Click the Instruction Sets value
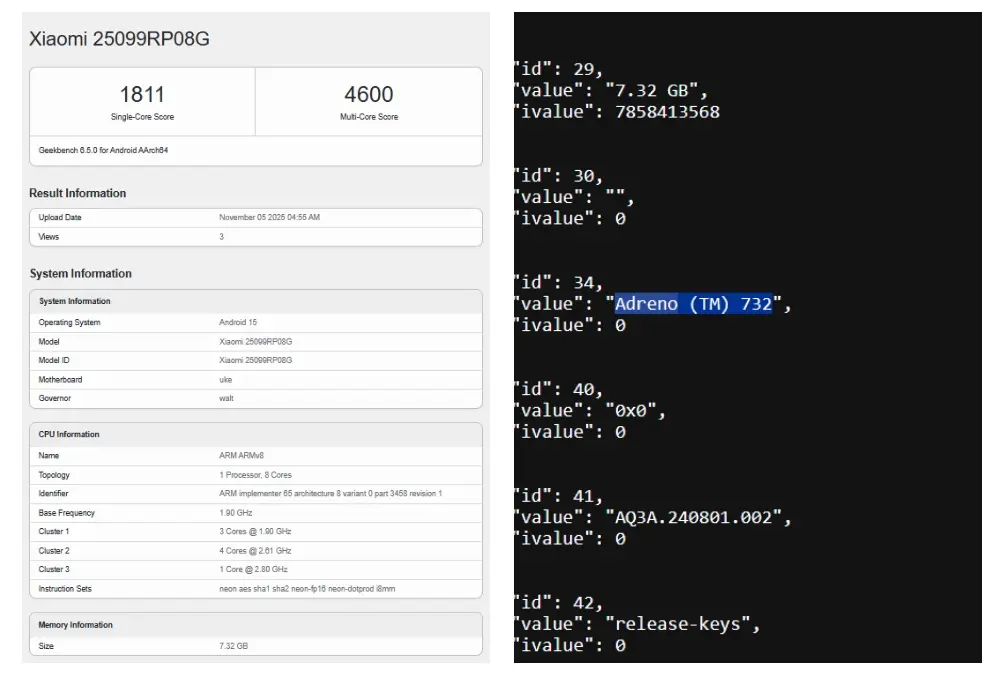The width and height of the screenshot is (1000, 677). coord(307,589)
